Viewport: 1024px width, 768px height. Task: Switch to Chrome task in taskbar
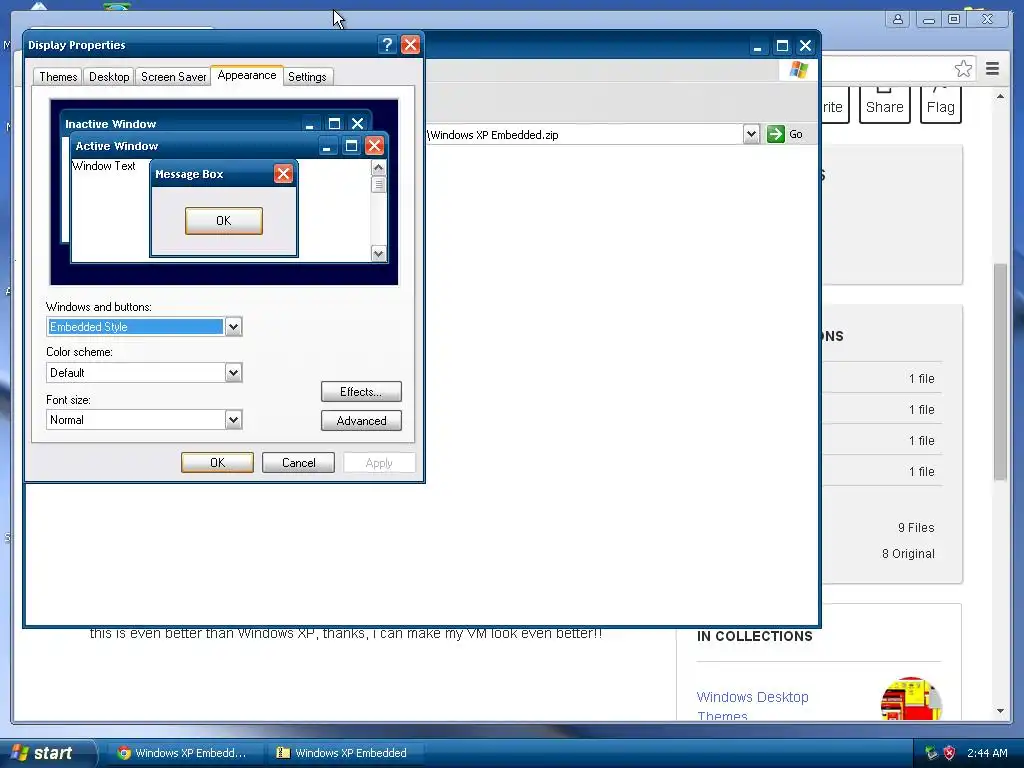click(x=183, y=753)
